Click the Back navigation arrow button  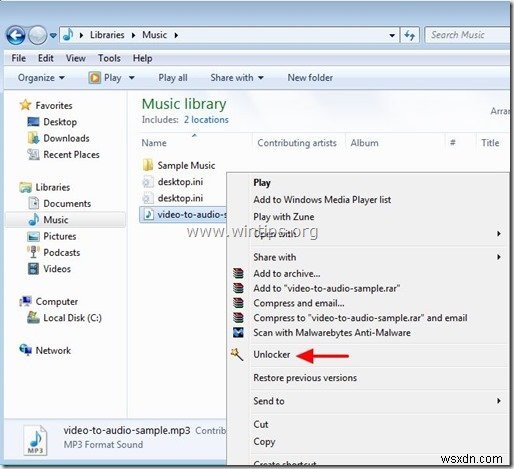pyautogui.click(x=15, y=35)
